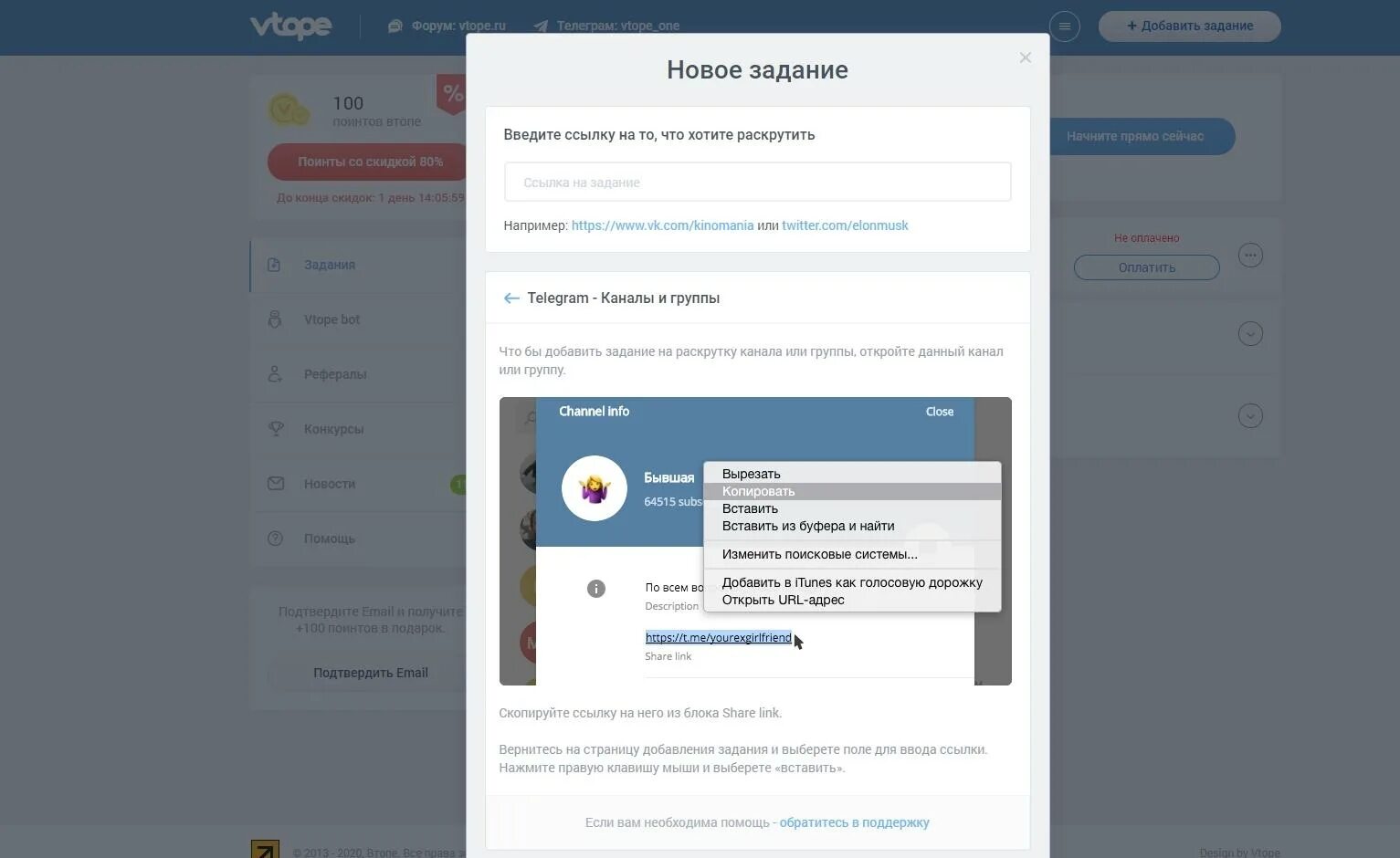Open the twitter.com/elonmusk example link
The width and height of the screenshot is (1400, 858).
(x=845, y=225)
